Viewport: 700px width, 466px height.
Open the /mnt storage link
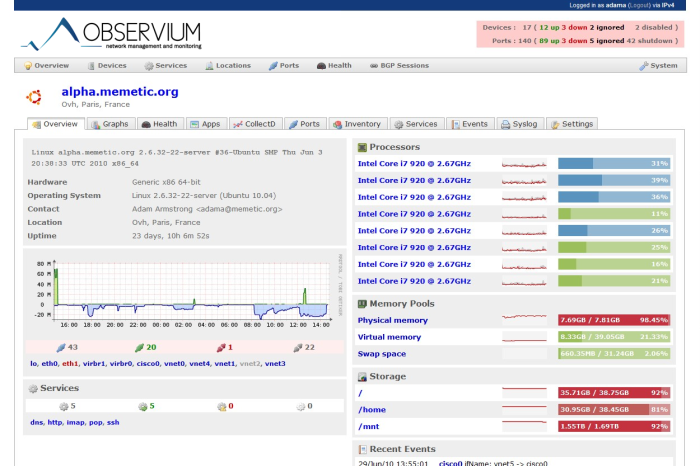[368, 427]
